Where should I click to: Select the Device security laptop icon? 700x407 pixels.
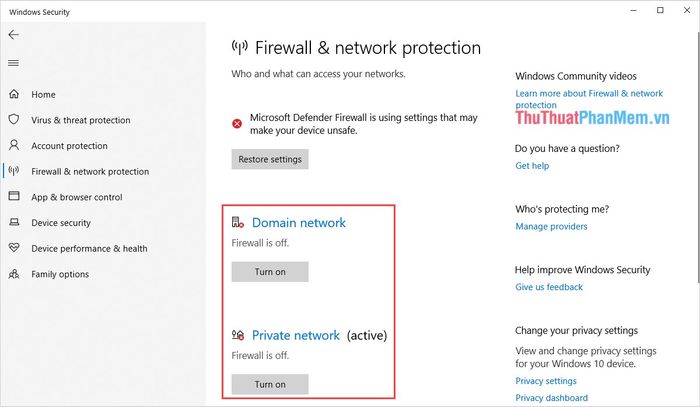click(14, 222)
